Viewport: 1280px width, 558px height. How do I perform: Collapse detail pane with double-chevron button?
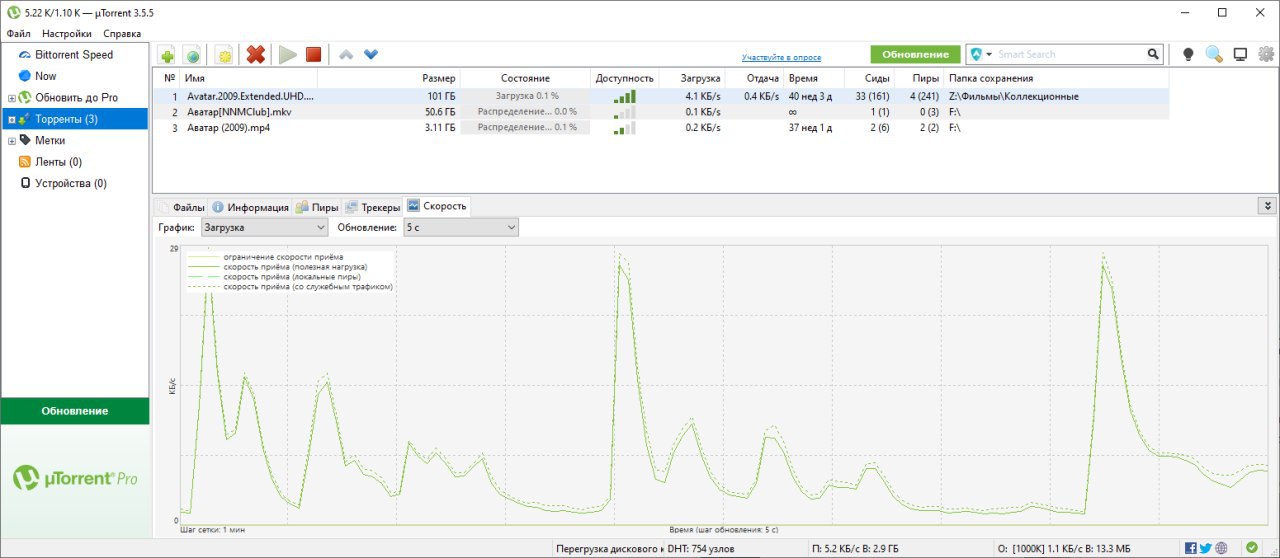point(1267,205)
